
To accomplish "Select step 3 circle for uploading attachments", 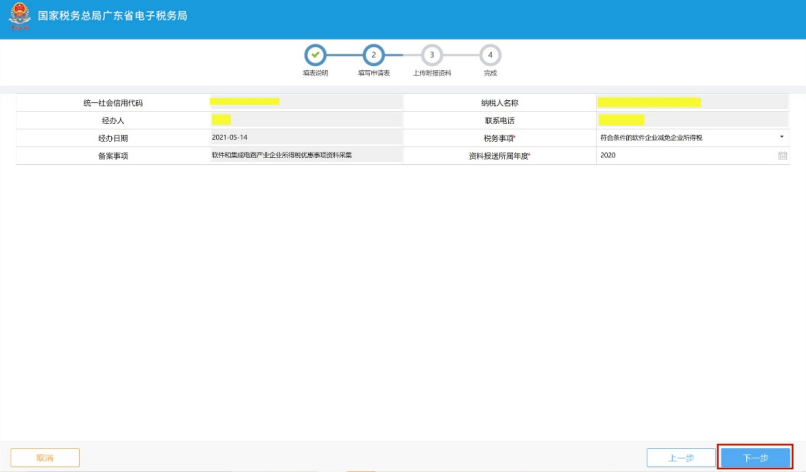I will [x=432, y=55].
